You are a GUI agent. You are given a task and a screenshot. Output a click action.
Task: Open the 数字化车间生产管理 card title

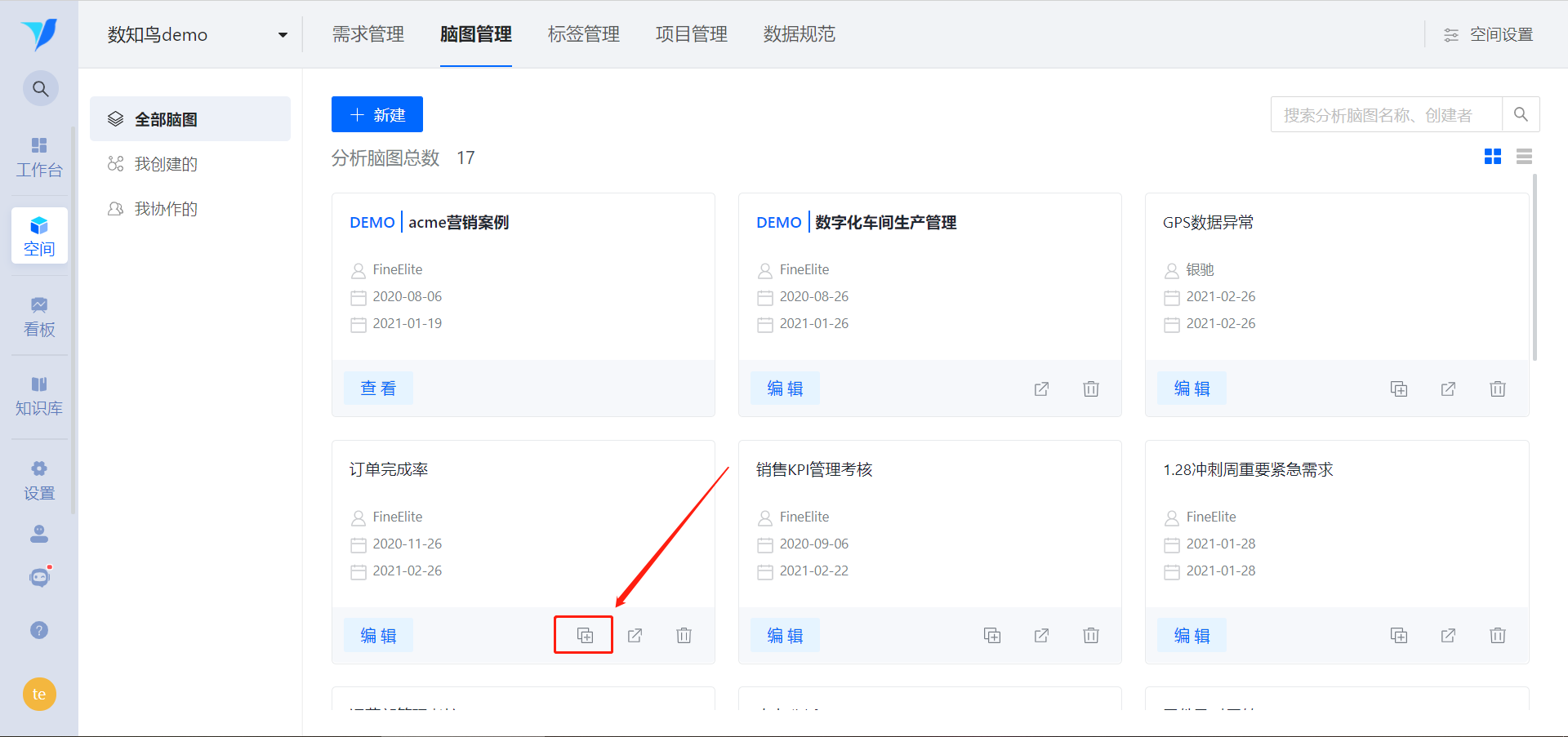[886, 222]
